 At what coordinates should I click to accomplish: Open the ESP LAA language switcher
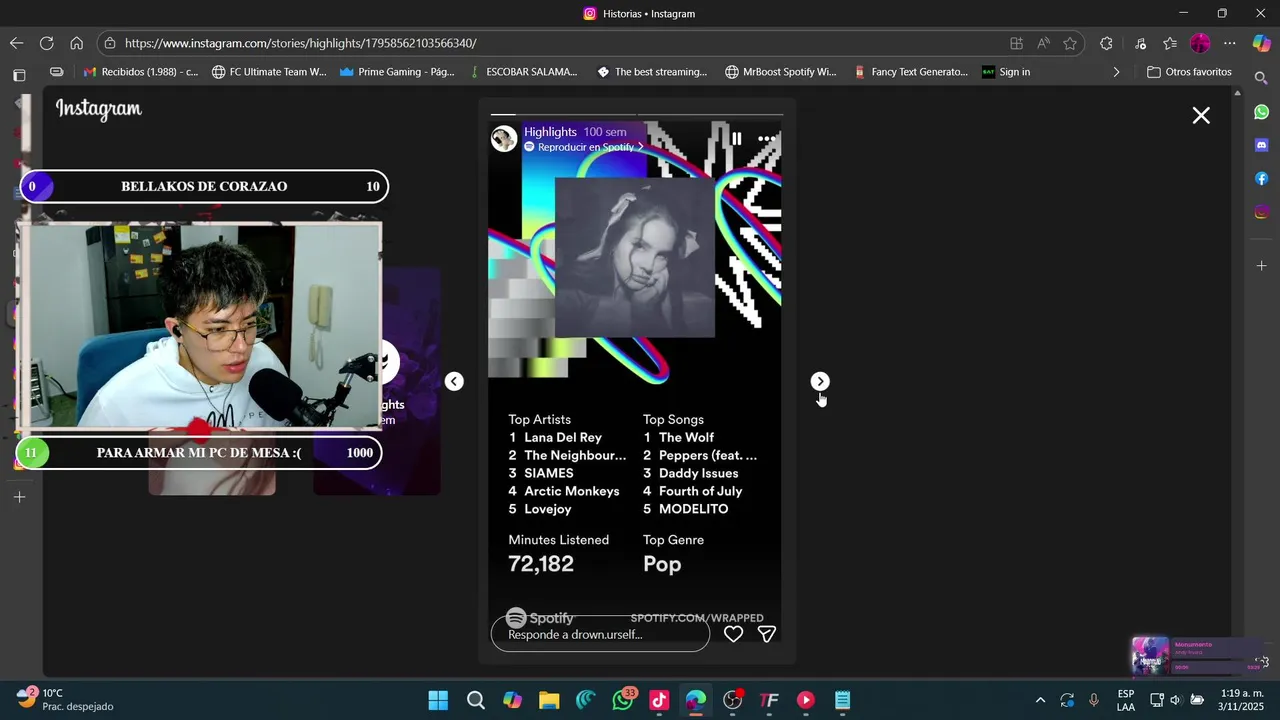(x=1126, y=700)
